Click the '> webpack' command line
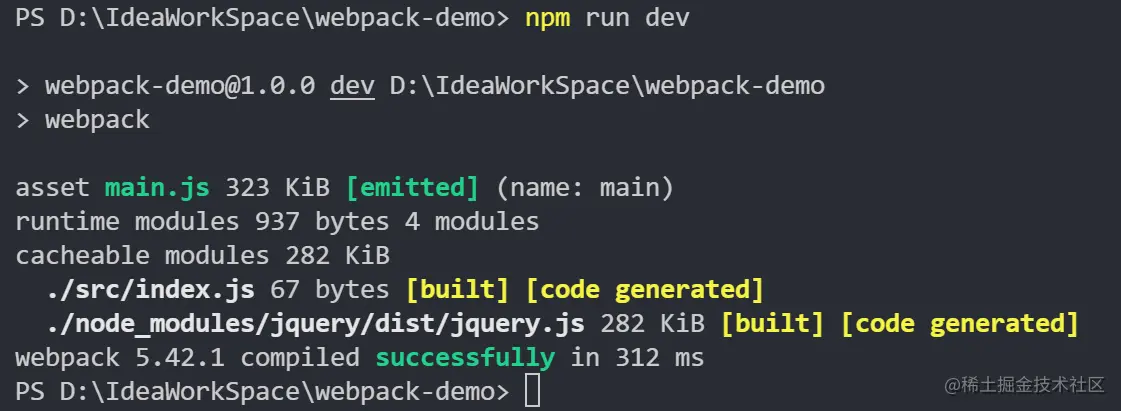Image resolution: width=1121 pixels, height=411 pixels. point(83,120)
